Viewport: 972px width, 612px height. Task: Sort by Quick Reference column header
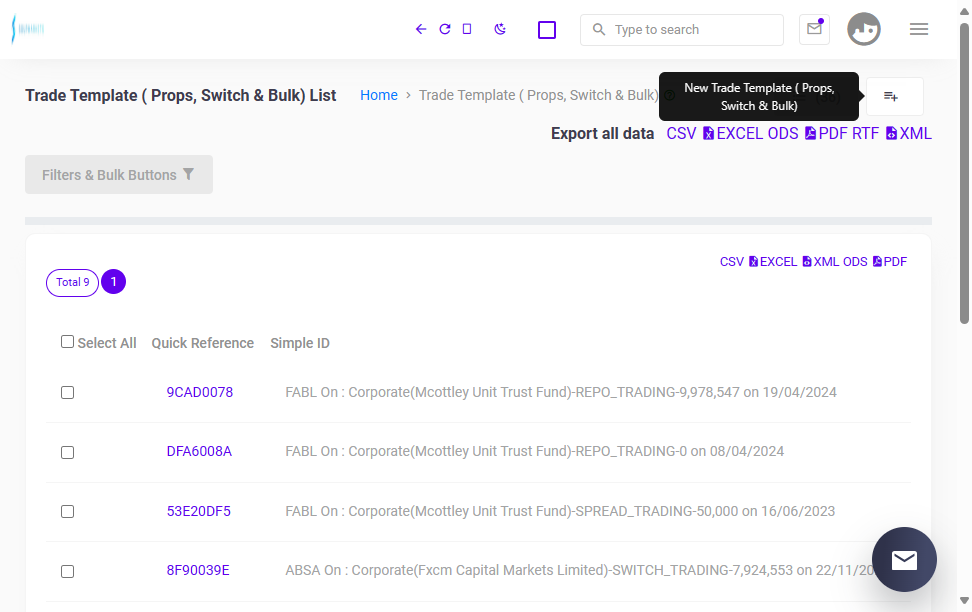203,343
